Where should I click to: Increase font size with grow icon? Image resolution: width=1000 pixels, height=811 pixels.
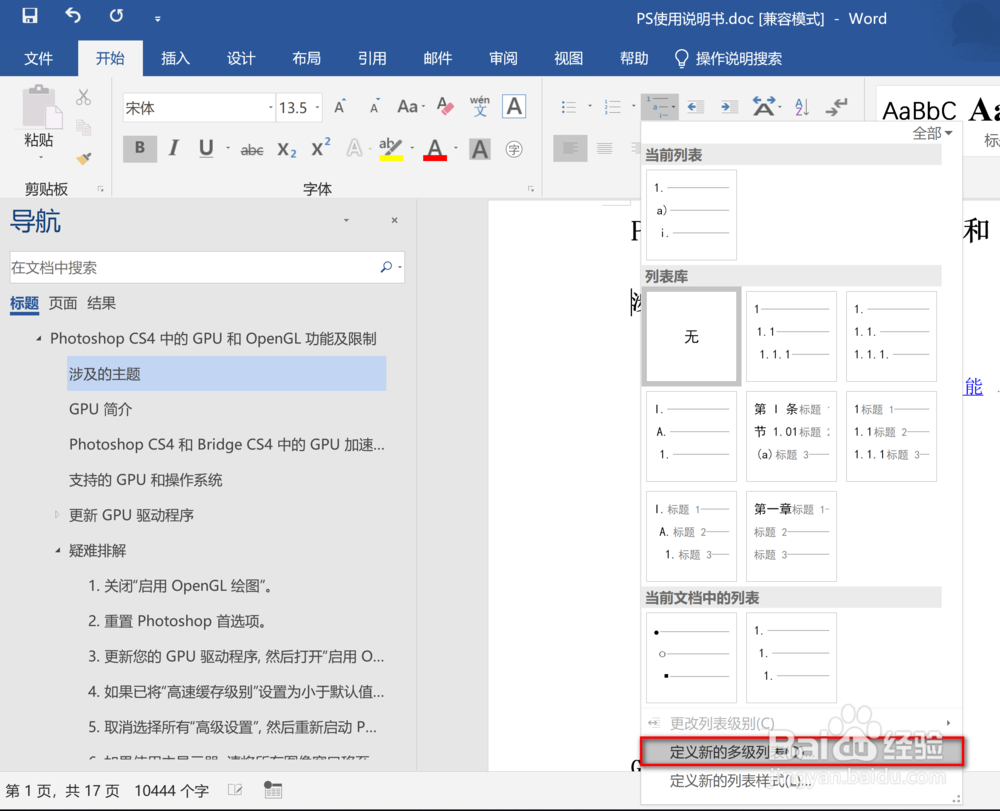(340, 106)
